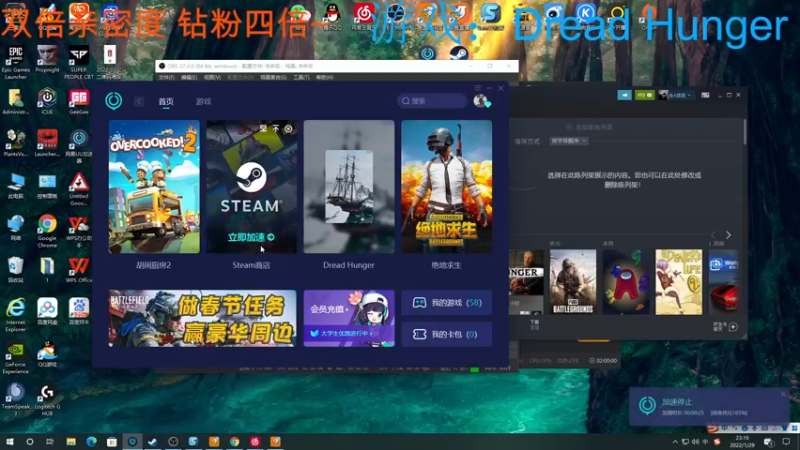Pin Steam card using the top icon

(x=276, y=129)
